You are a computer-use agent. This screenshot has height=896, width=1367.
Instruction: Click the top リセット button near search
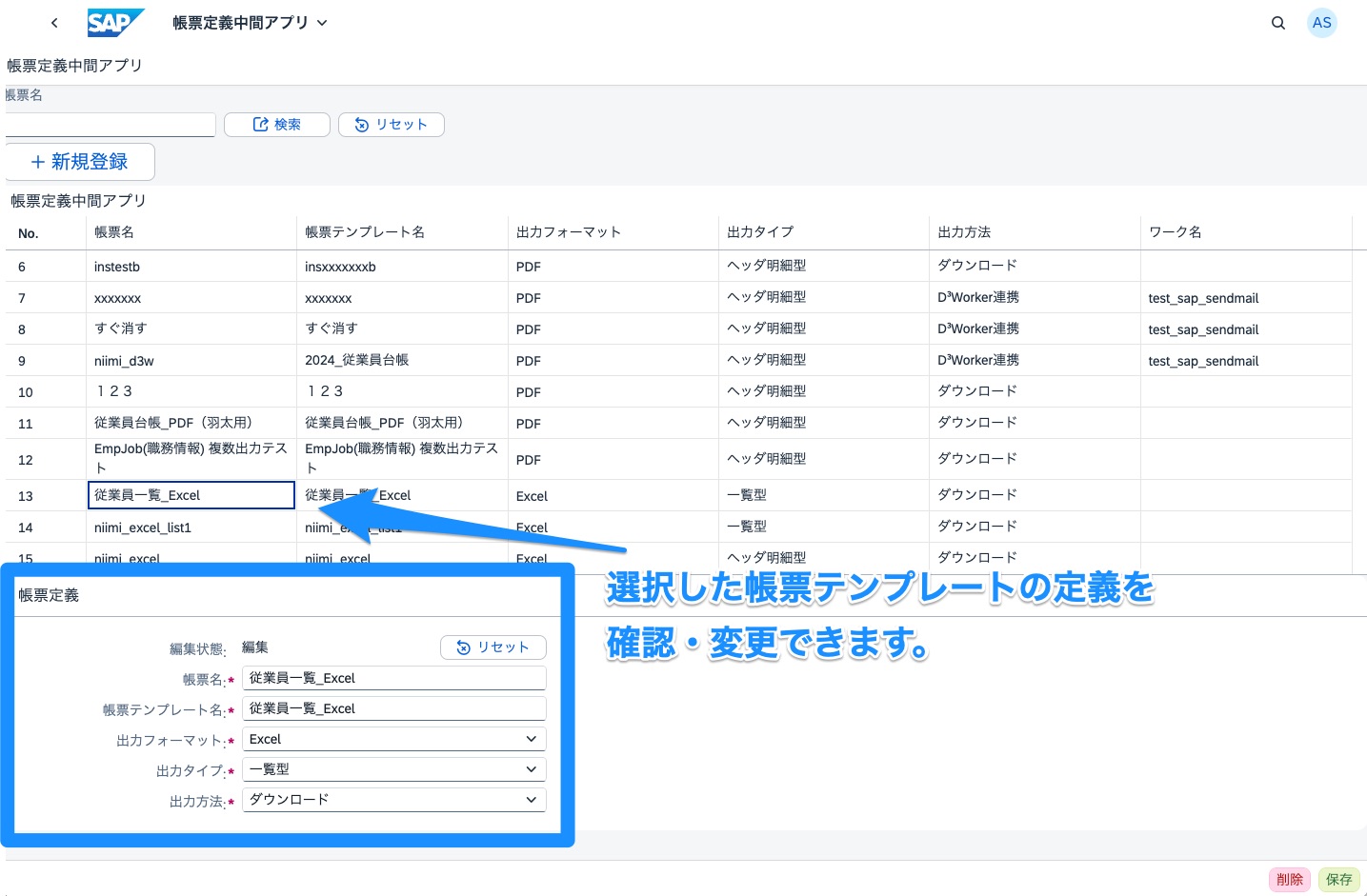[x=392, y=125]
